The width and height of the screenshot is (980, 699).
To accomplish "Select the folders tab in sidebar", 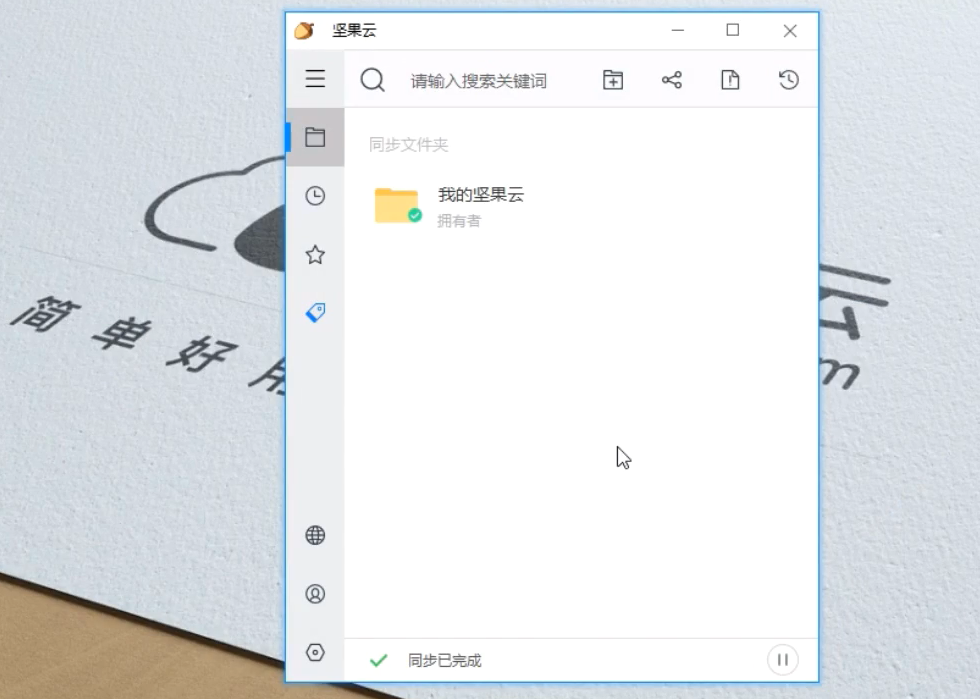I will 315,138.
